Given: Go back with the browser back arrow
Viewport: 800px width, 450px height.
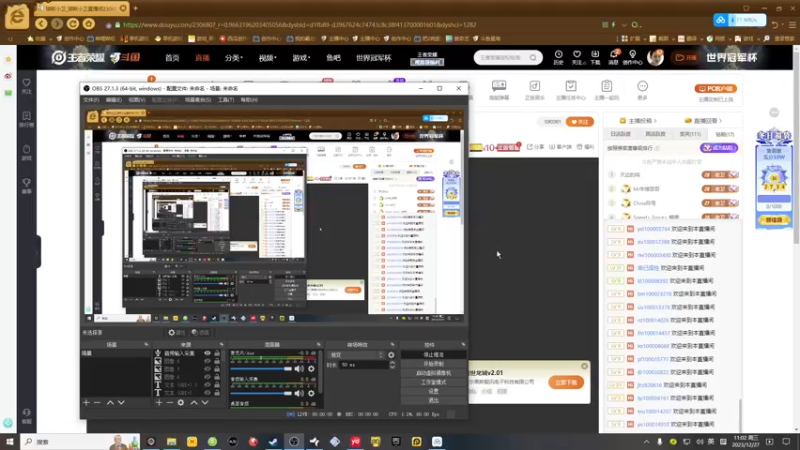Looking at the screenshot, I should [41, 24].
